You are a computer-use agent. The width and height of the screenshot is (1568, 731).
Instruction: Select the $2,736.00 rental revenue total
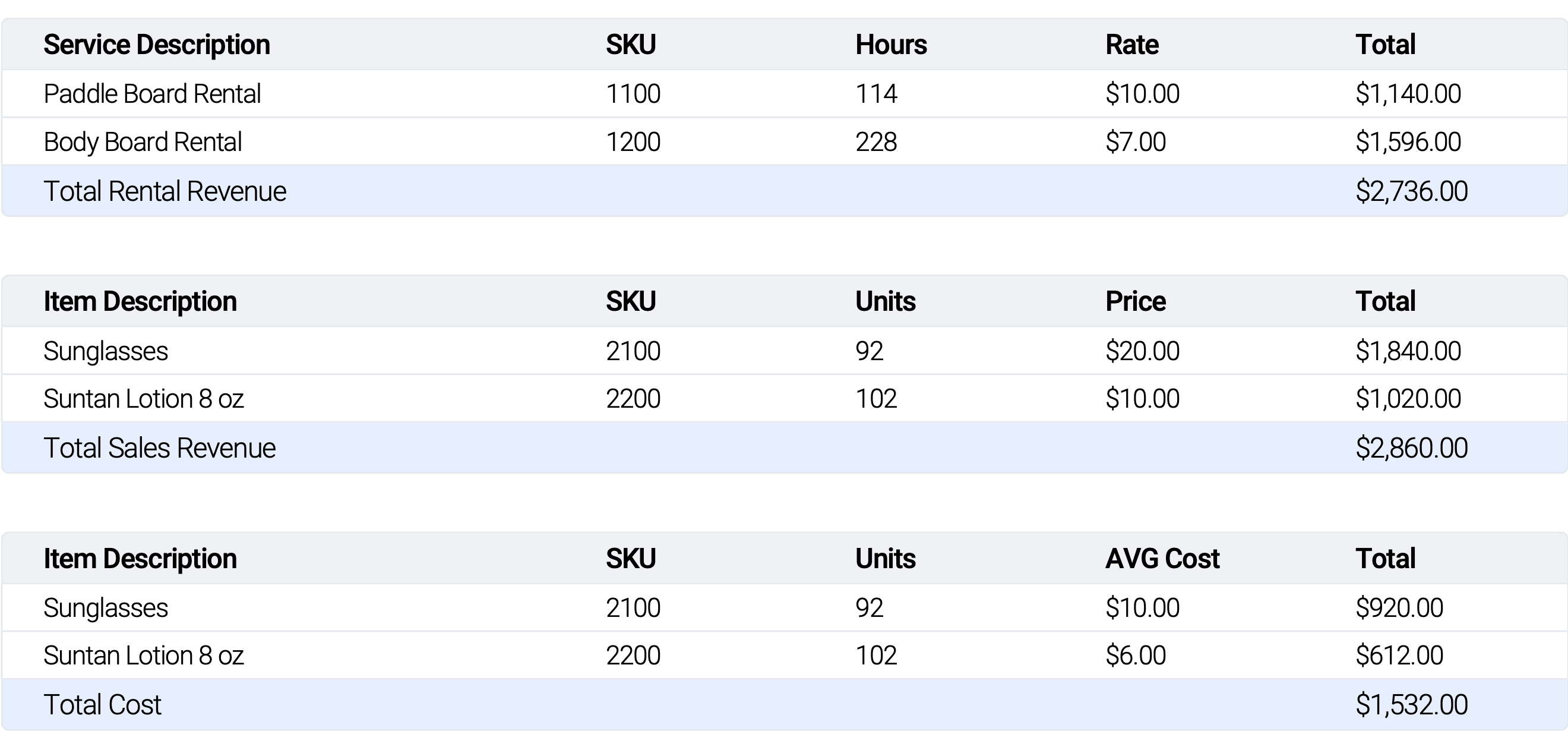tap(1411, 191)
